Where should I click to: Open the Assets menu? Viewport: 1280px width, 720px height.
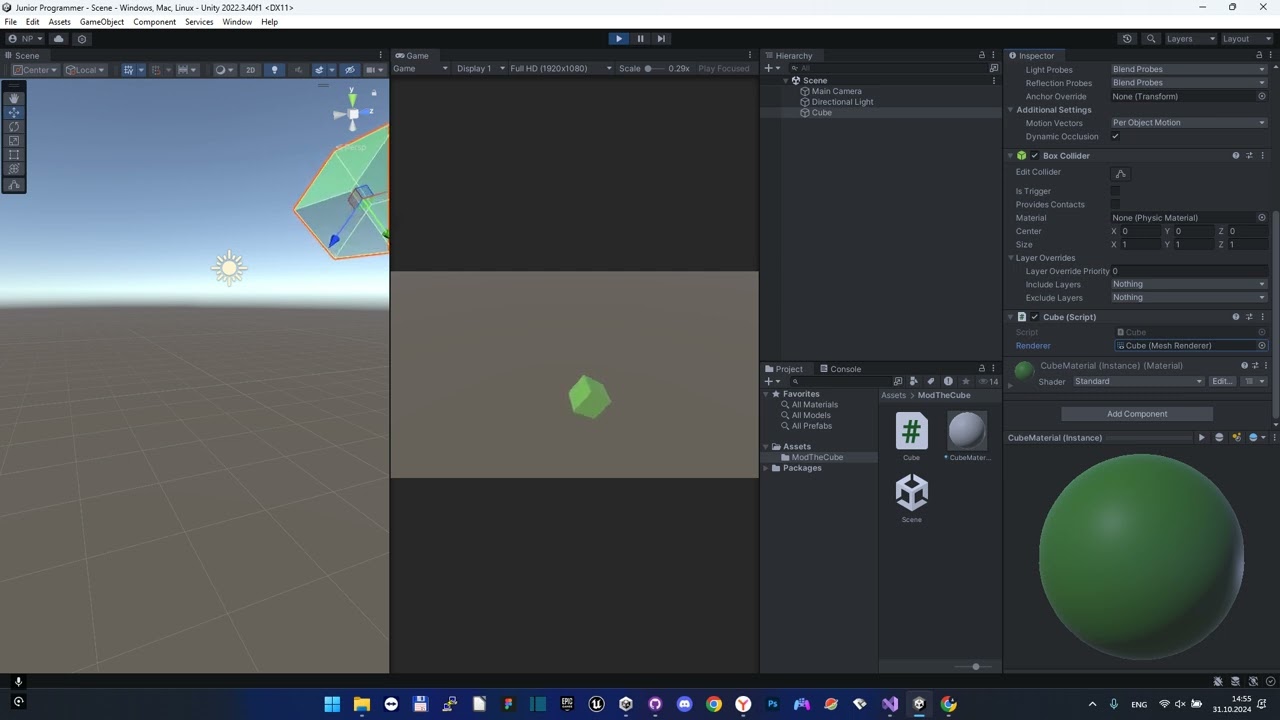[x=59, y=22]
